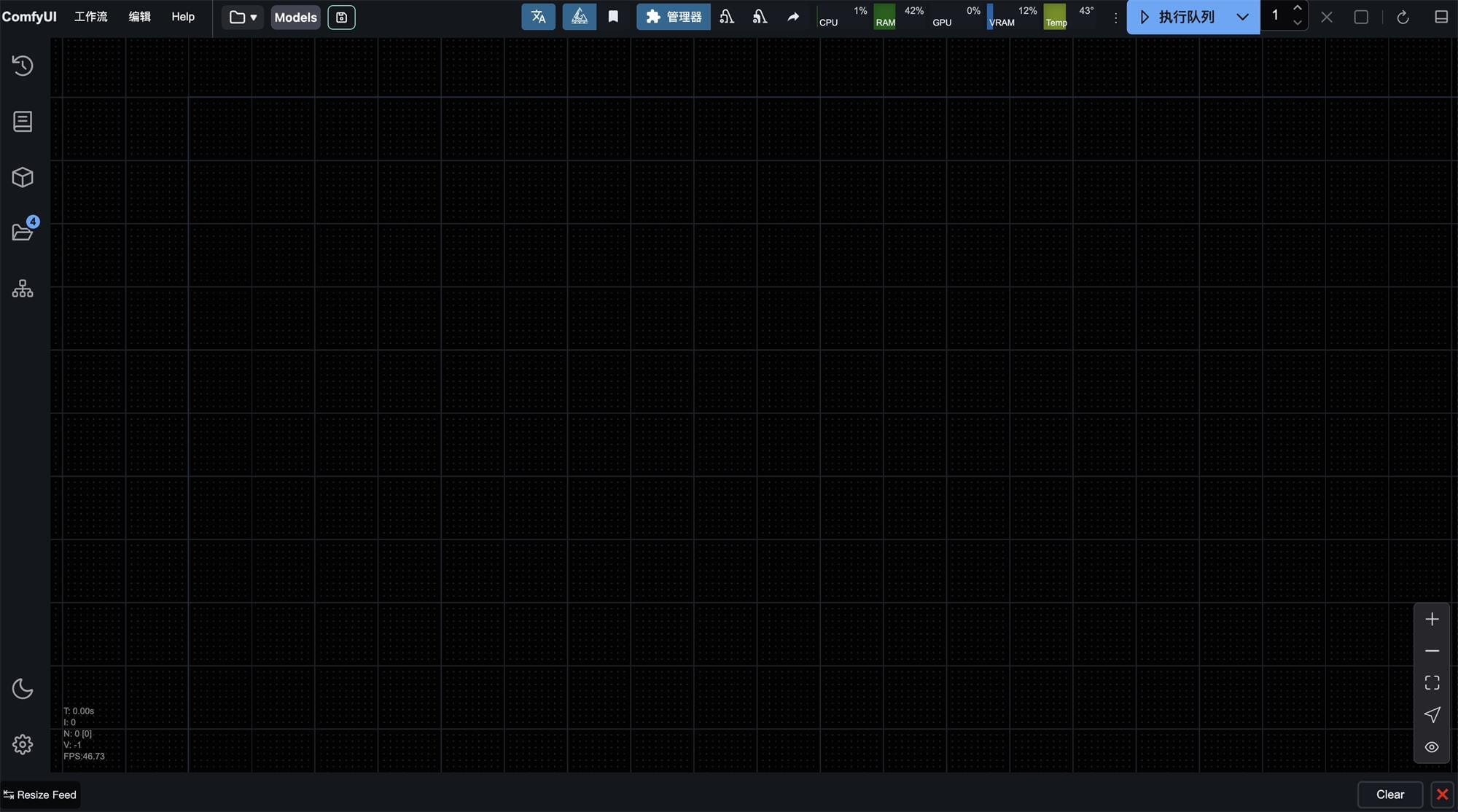The height and width of the screenshot is (812, 1458).
Task: Toggle link visibility eye icon
Action: click(1432, 747)
